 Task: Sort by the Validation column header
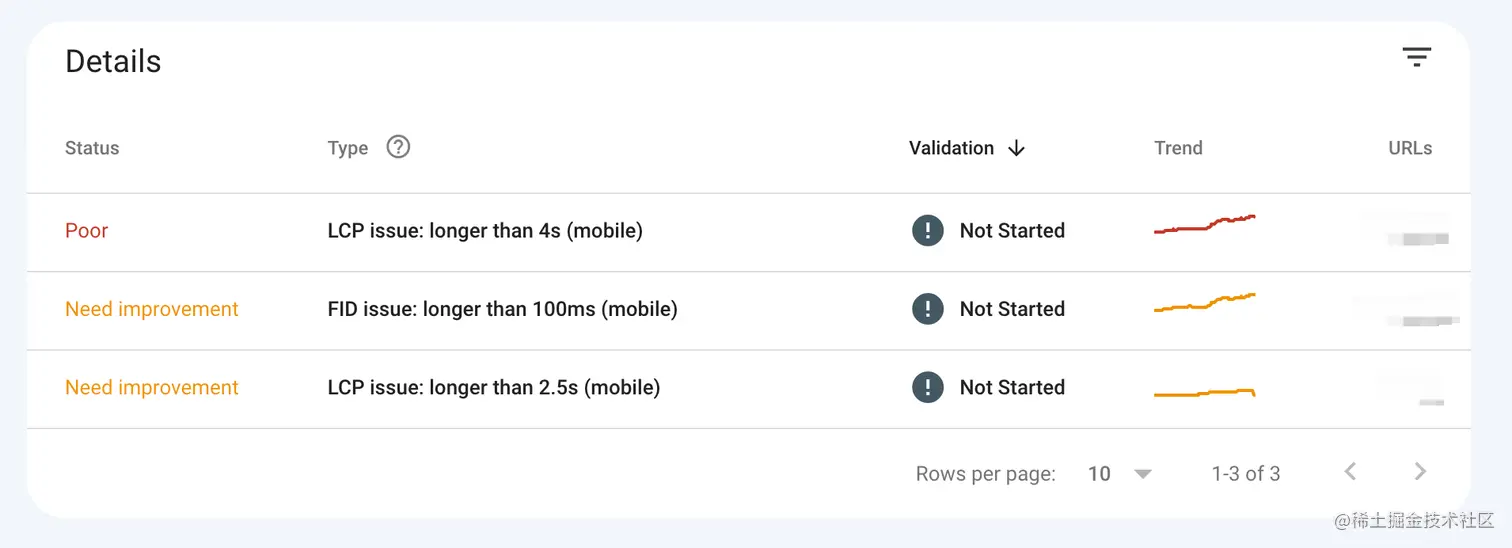pyautogui.click(x=951, y=148)
